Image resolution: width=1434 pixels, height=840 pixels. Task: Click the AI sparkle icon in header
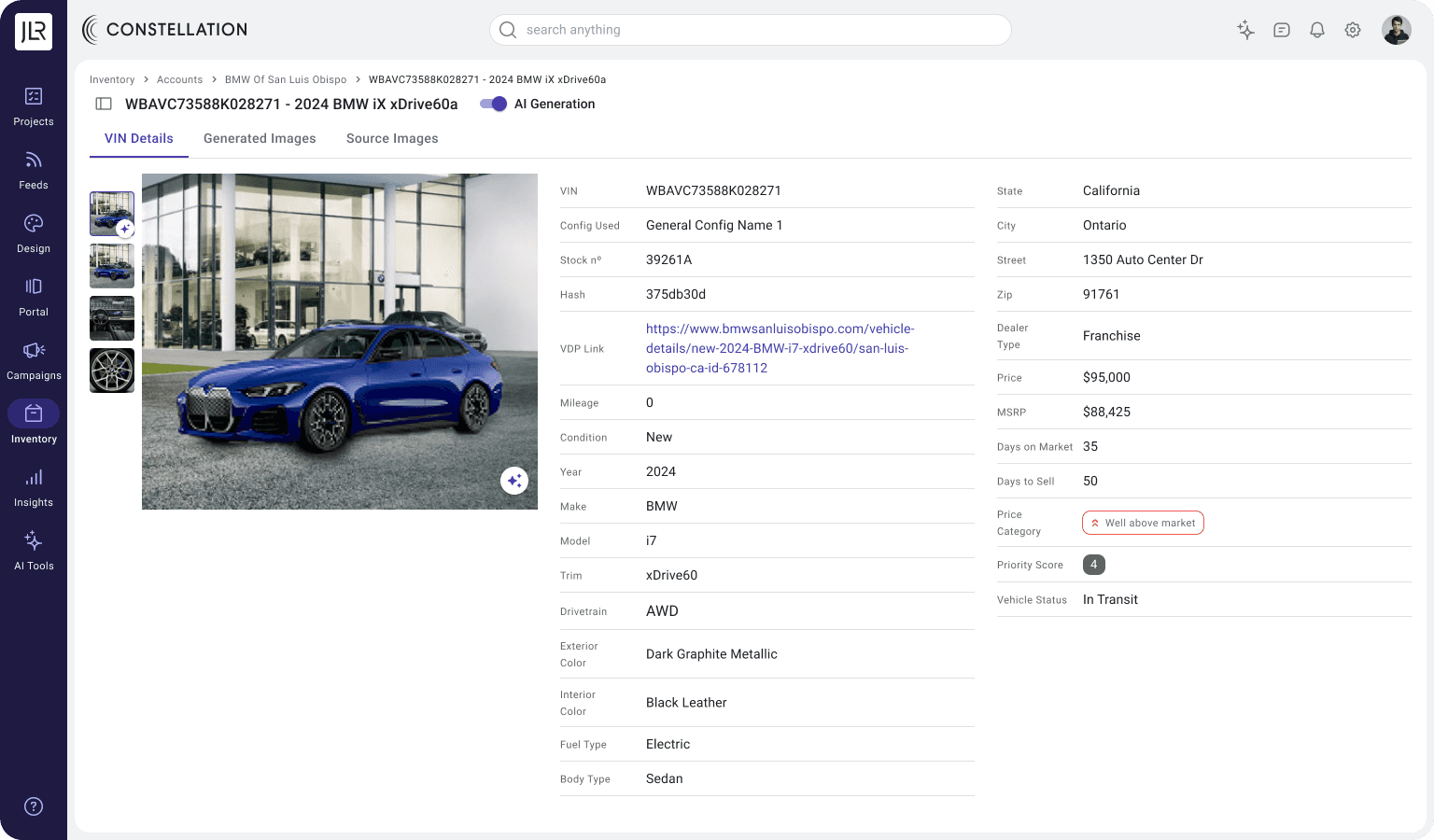pyautogui.click(x=1245, y=30)
